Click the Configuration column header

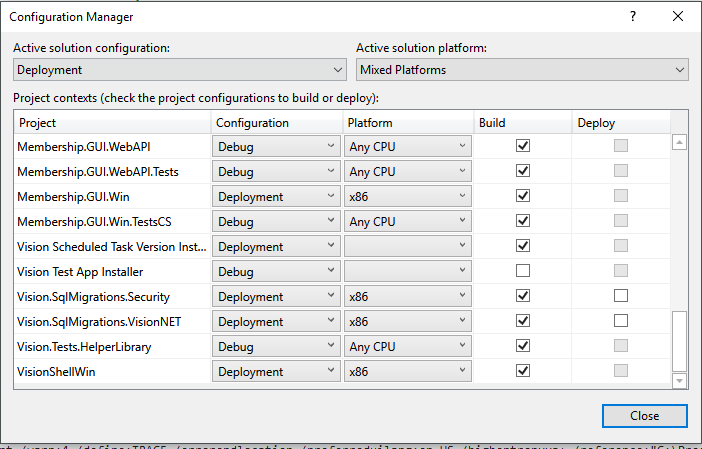276,123
